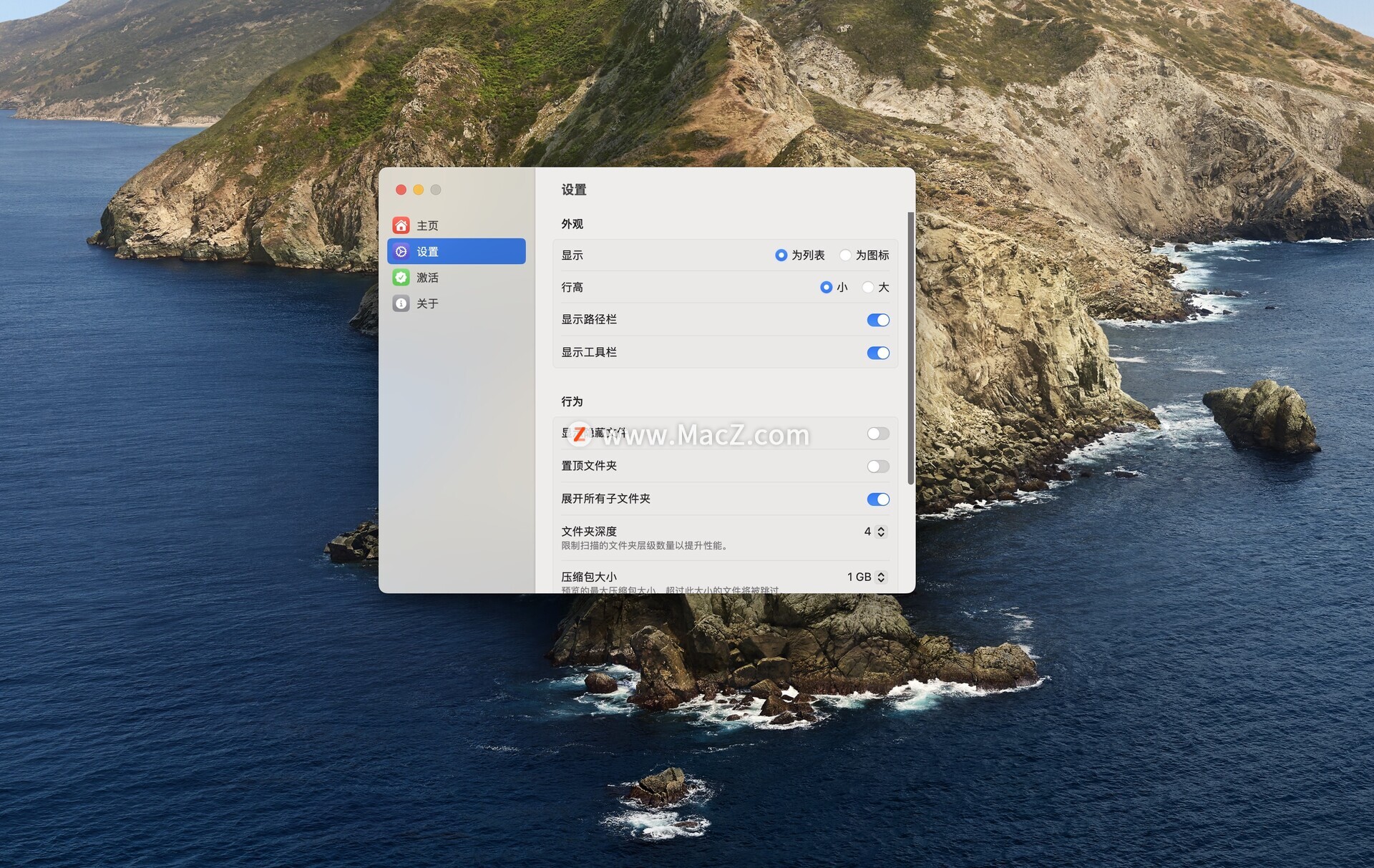The height and width of the screenshot is (868, 1374).
Task: Minimize the settings window
Action: click(418, 190)
